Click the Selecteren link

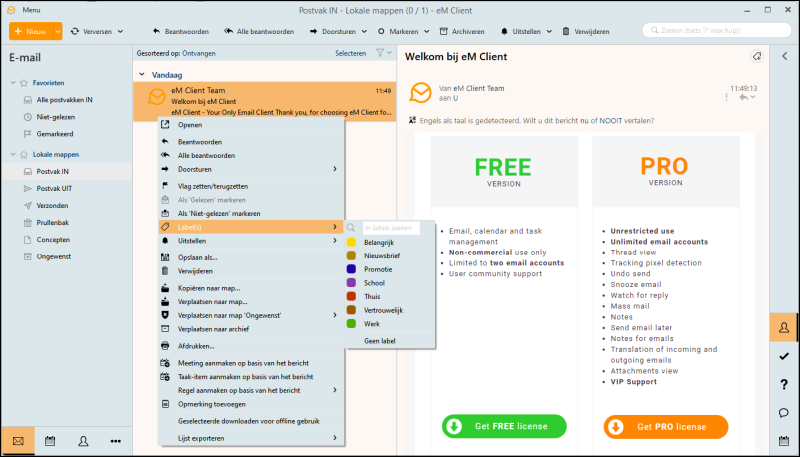tap(351, 53)
